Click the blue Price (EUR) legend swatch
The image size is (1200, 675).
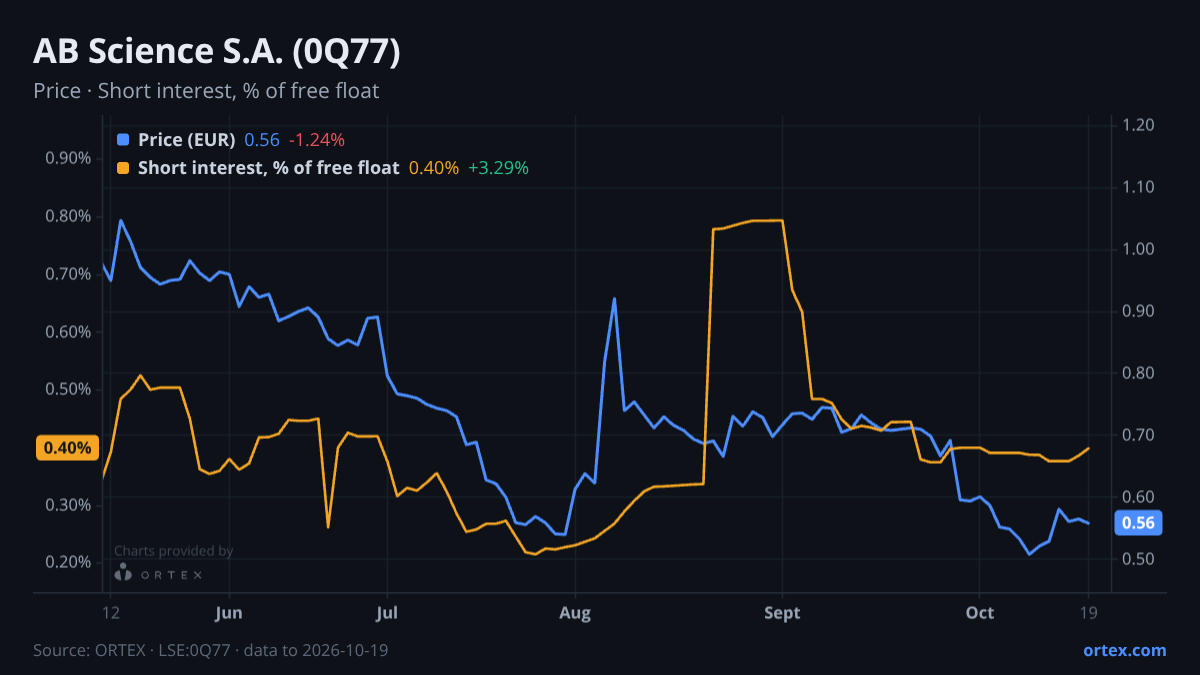(123, 140)
